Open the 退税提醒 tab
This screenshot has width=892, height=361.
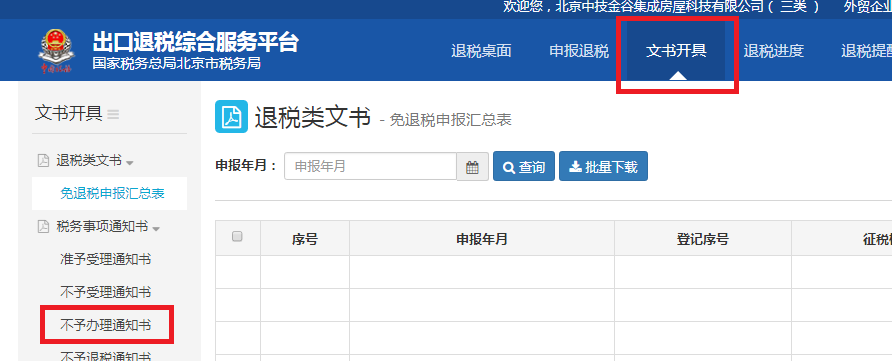(866, 51)
